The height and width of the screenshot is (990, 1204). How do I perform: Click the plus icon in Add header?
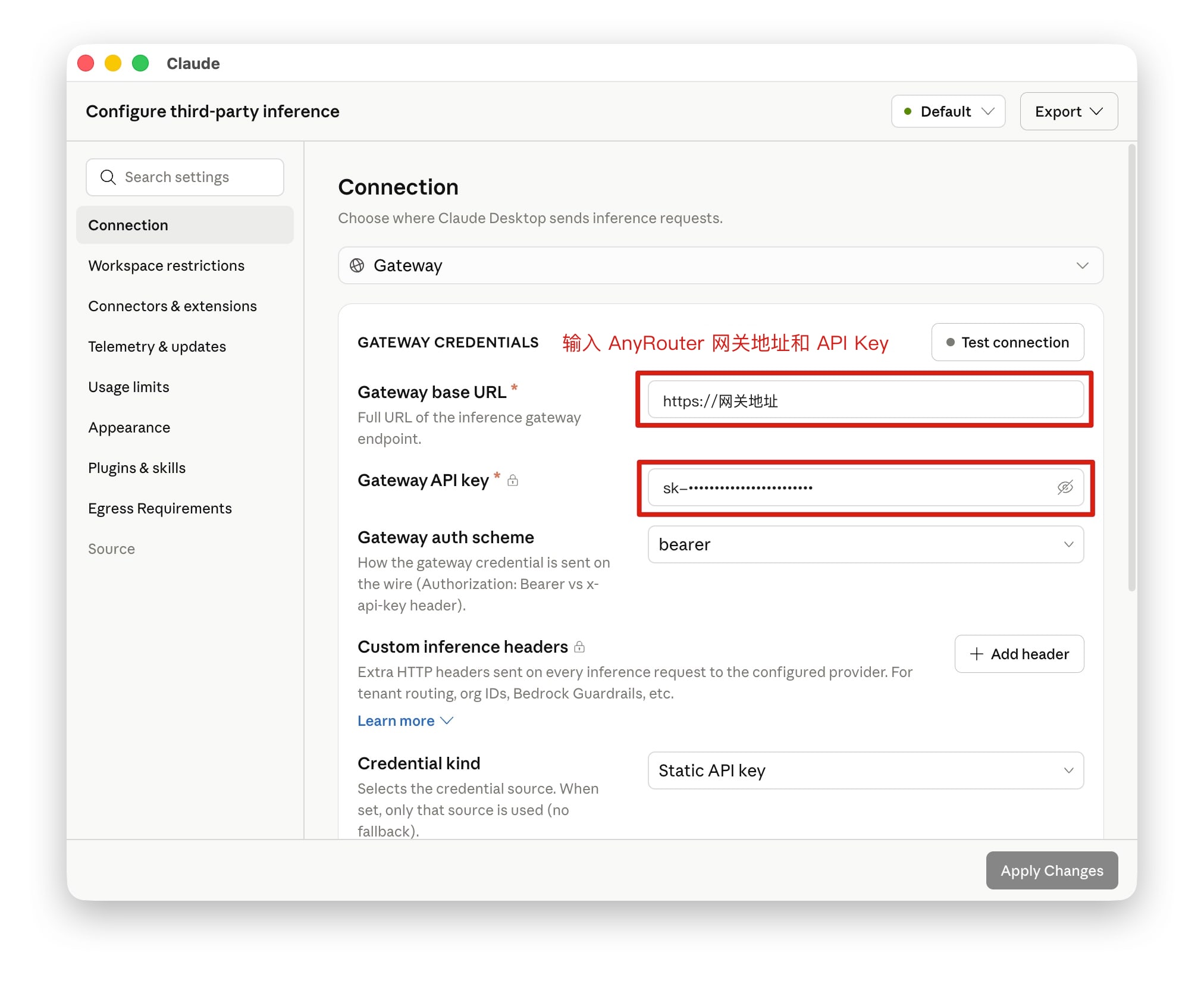point(976,654)
